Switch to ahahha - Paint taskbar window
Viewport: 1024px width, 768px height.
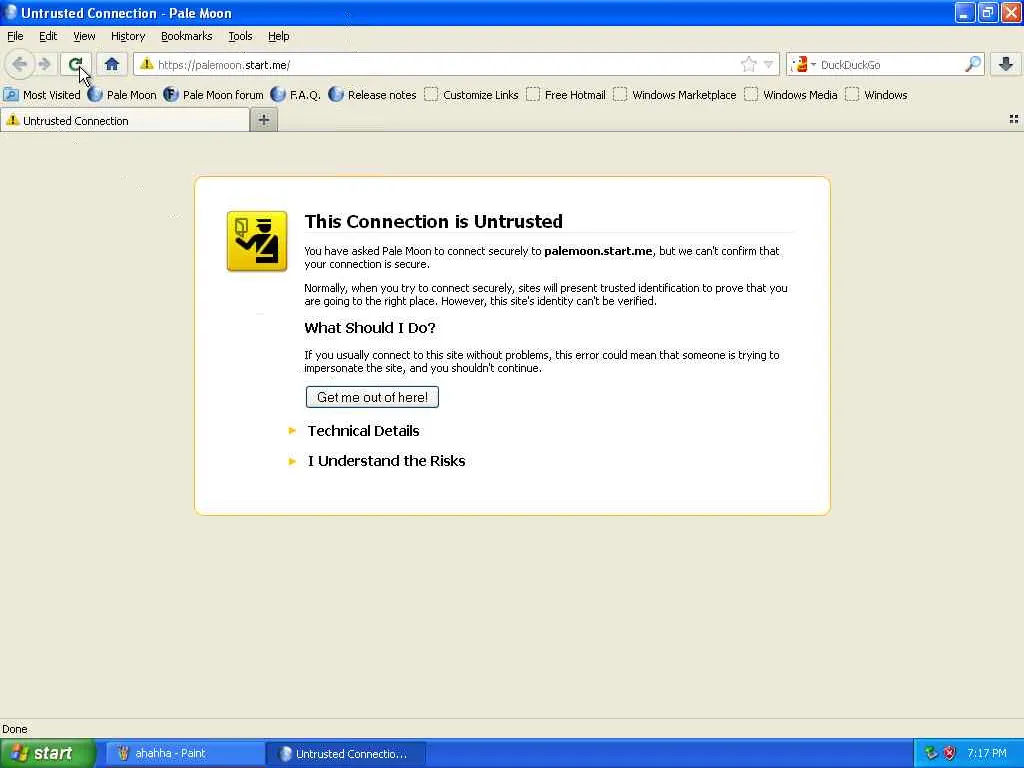coord(184,754)
